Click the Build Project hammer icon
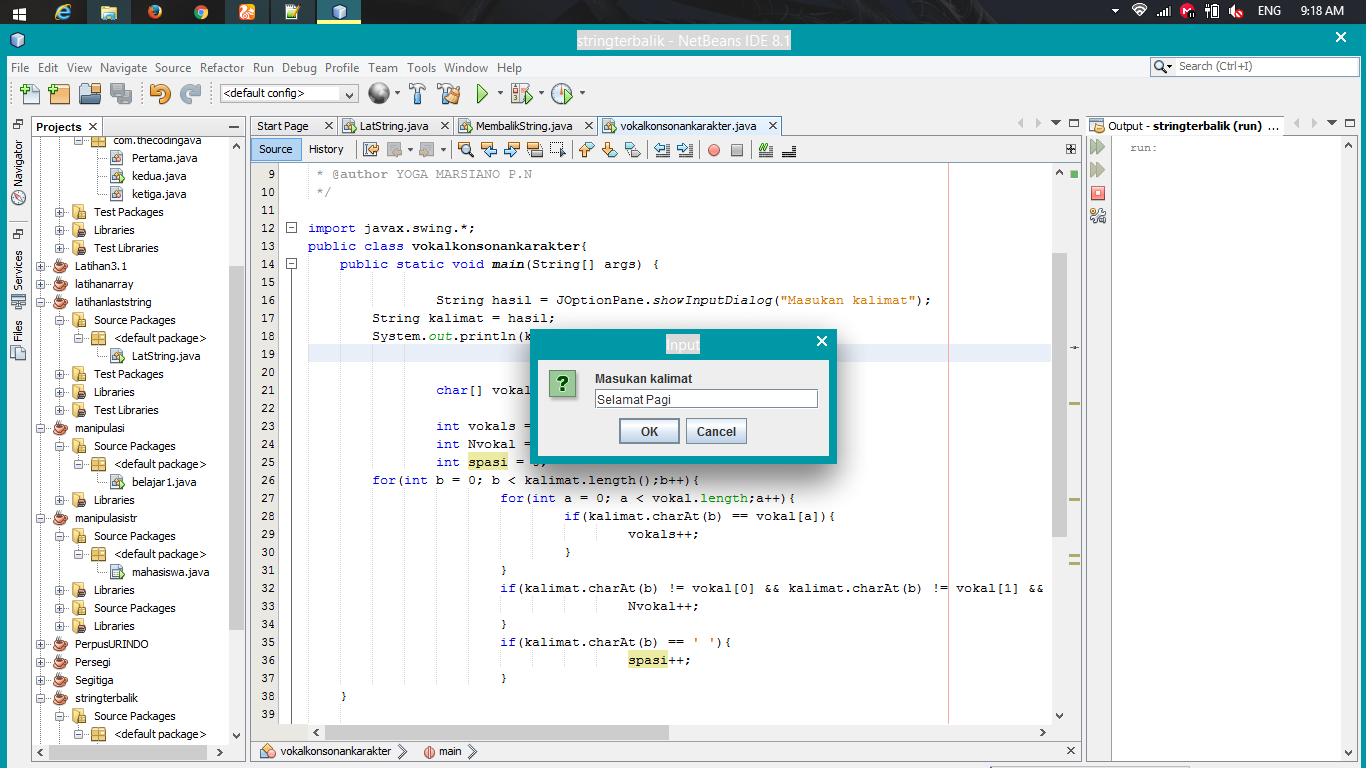 tap(418, 94)
